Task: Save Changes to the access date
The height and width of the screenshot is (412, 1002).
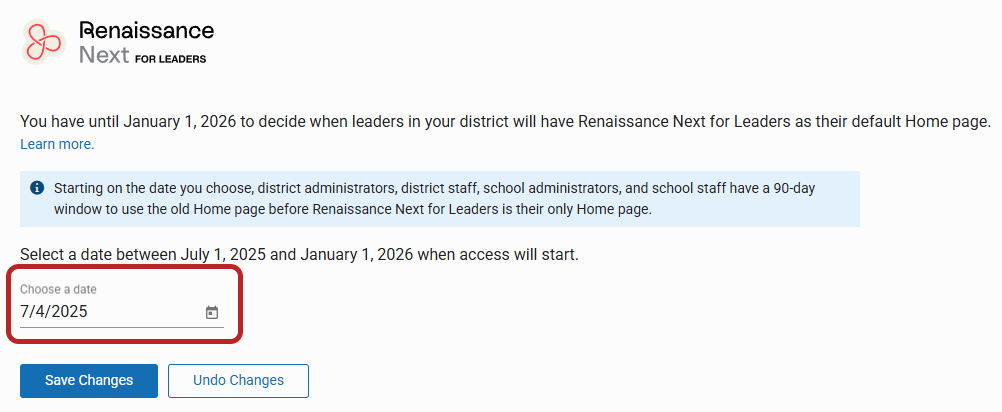Action: click(x=89, y=381)
